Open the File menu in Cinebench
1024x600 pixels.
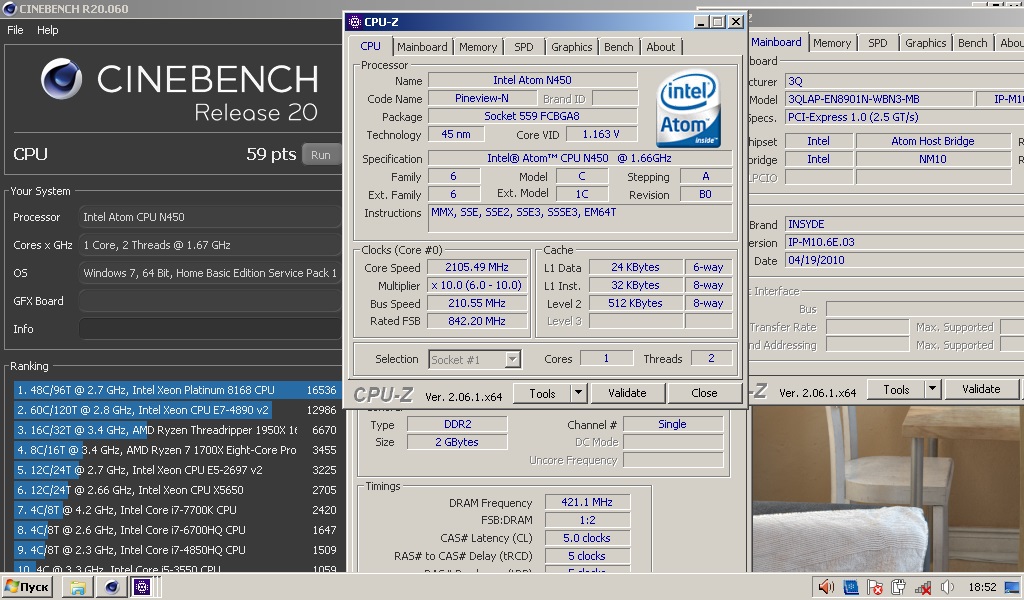click(15, 30)
